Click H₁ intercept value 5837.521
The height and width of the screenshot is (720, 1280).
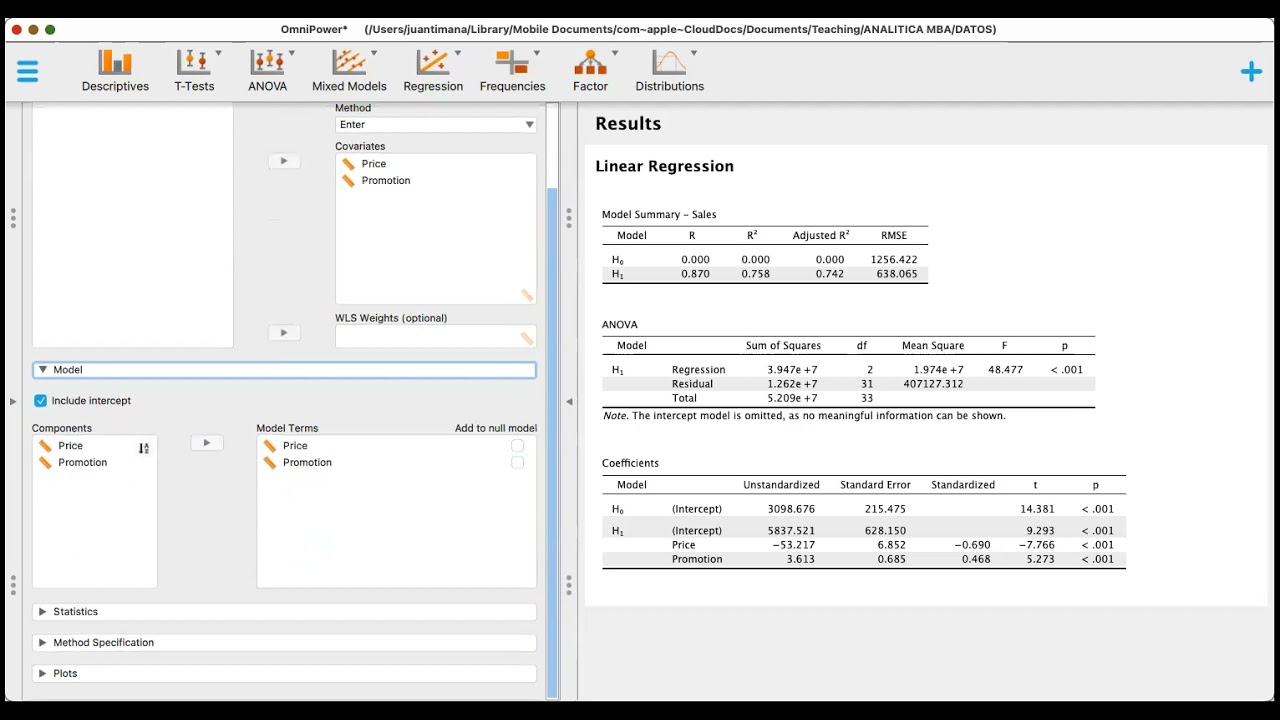[x=791, y=532]
